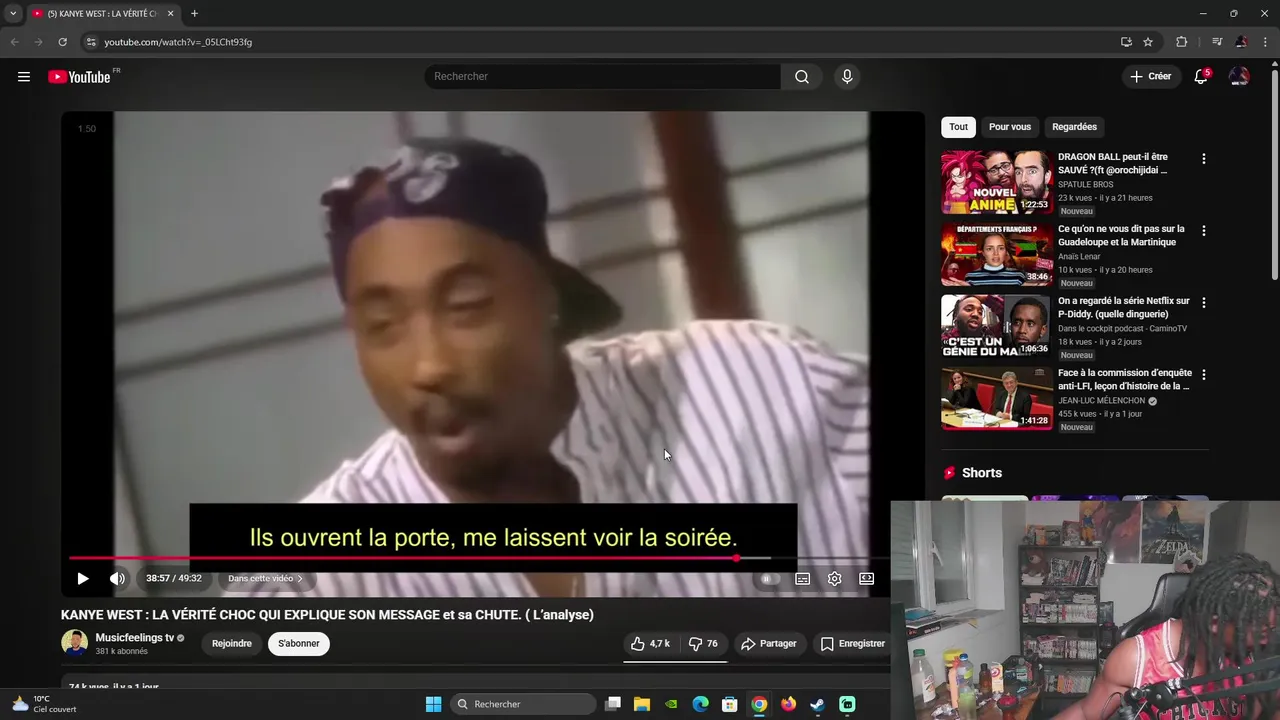Open options menu for DRAGON BALL video
The image size is (1280, 720).
tap(1203, 159)
